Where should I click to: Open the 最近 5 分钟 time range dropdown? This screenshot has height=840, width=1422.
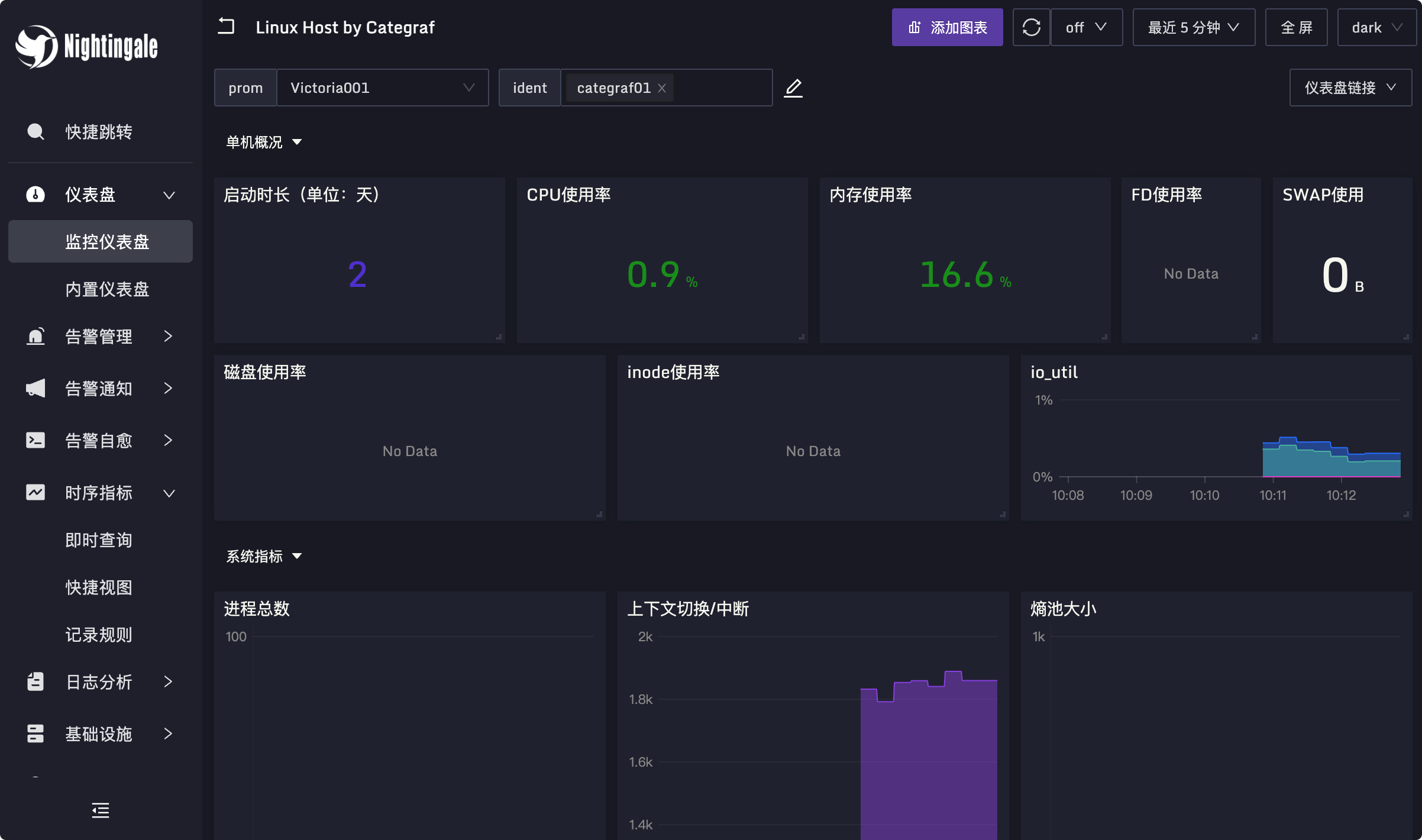click(1193, 27)
